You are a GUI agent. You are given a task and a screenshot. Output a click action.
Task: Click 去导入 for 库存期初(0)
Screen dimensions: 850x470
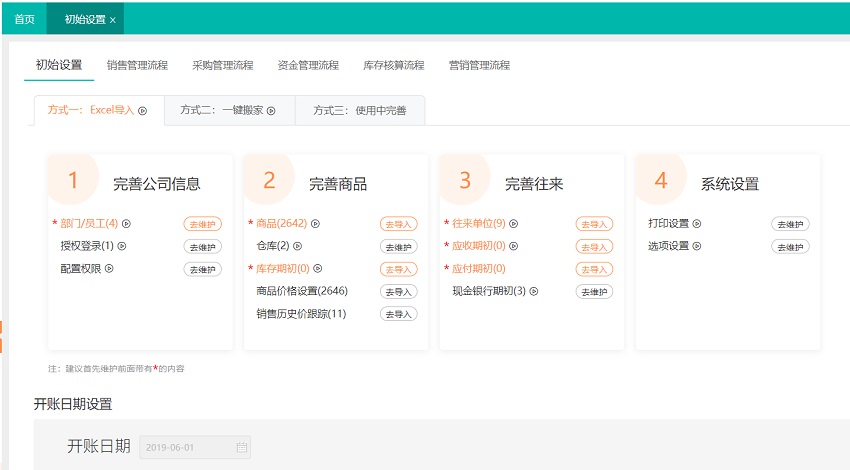(398, 269)
